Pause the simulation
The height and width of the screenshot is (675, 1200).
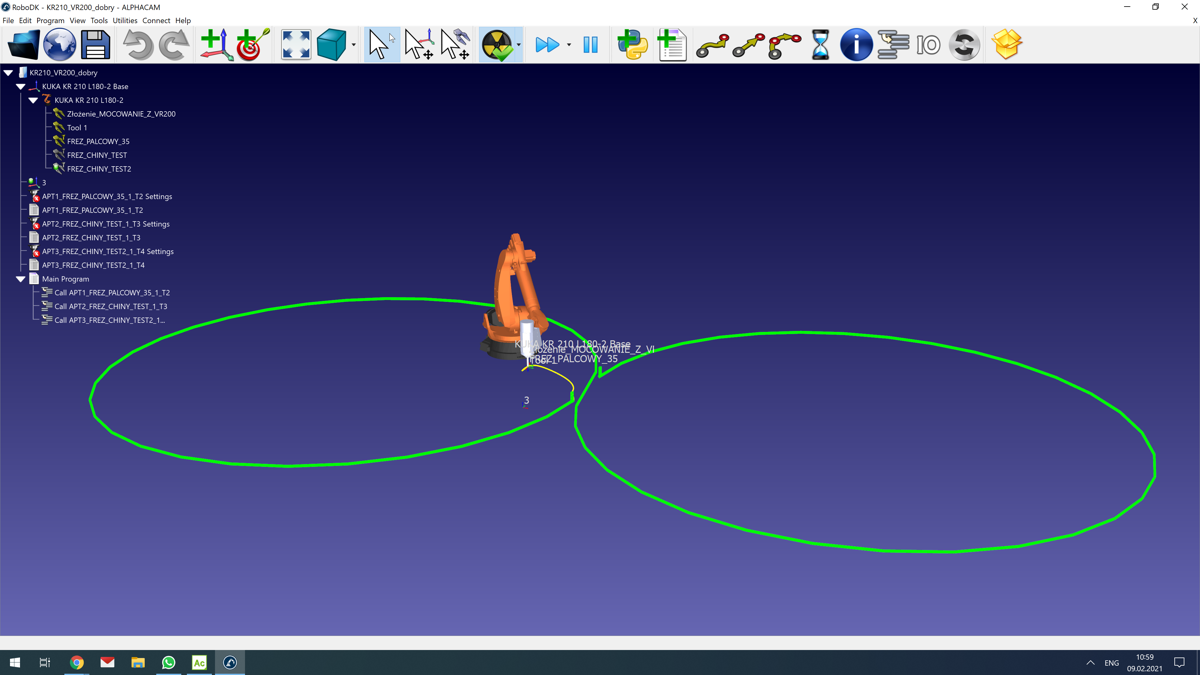tap(591, 45)
